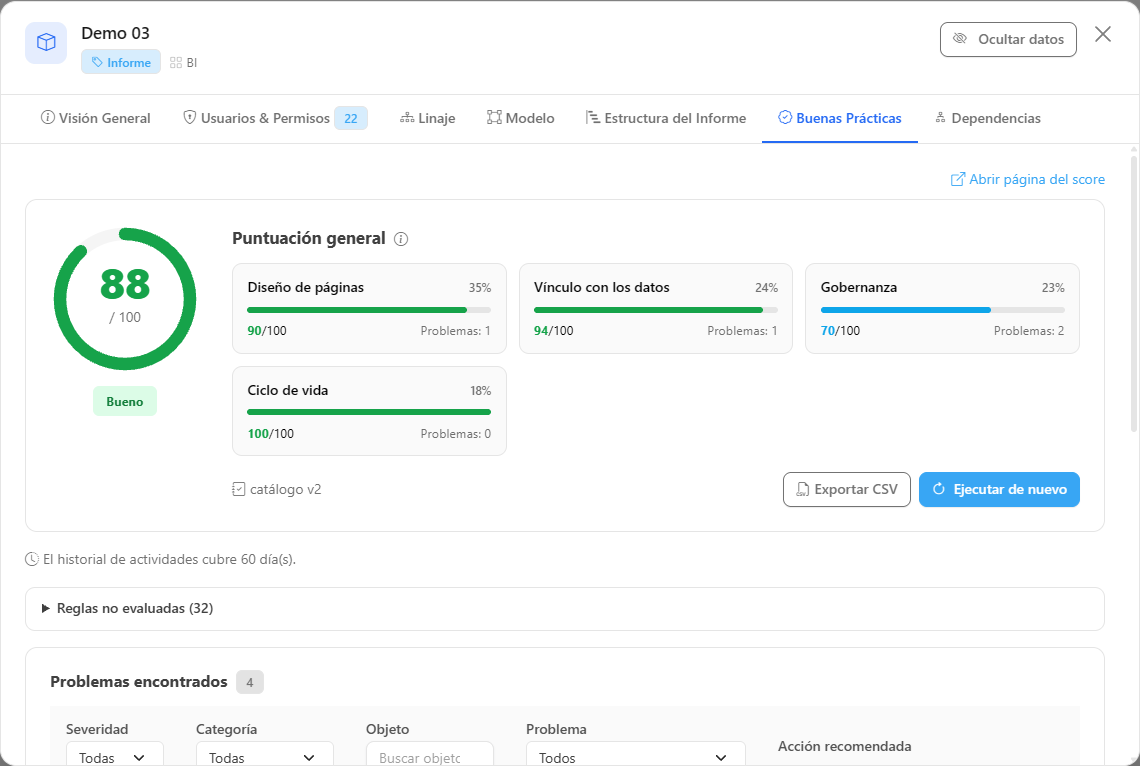Screen dimensions: 1140x766
Task: Switch to the Dependencias tab
Action: coord(988,118)
